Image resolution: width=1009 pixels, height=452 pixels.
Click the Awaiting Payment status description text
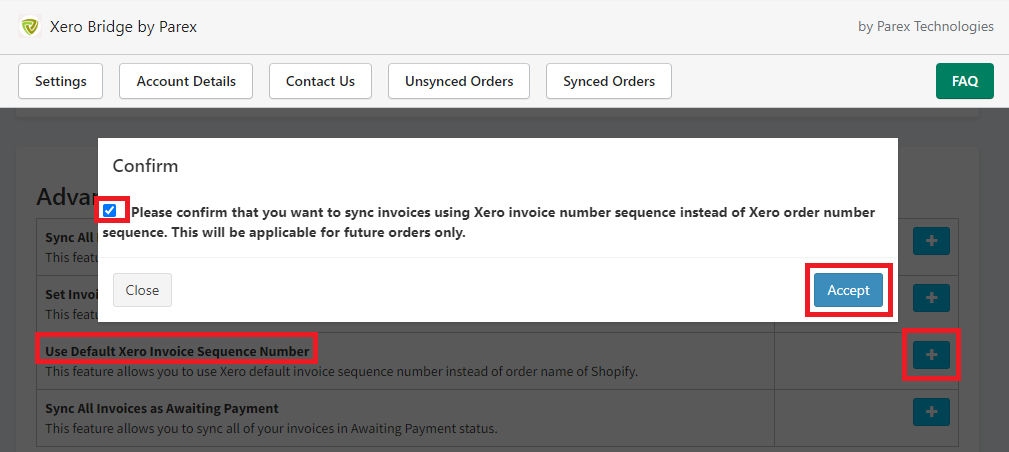click(271, 428)
